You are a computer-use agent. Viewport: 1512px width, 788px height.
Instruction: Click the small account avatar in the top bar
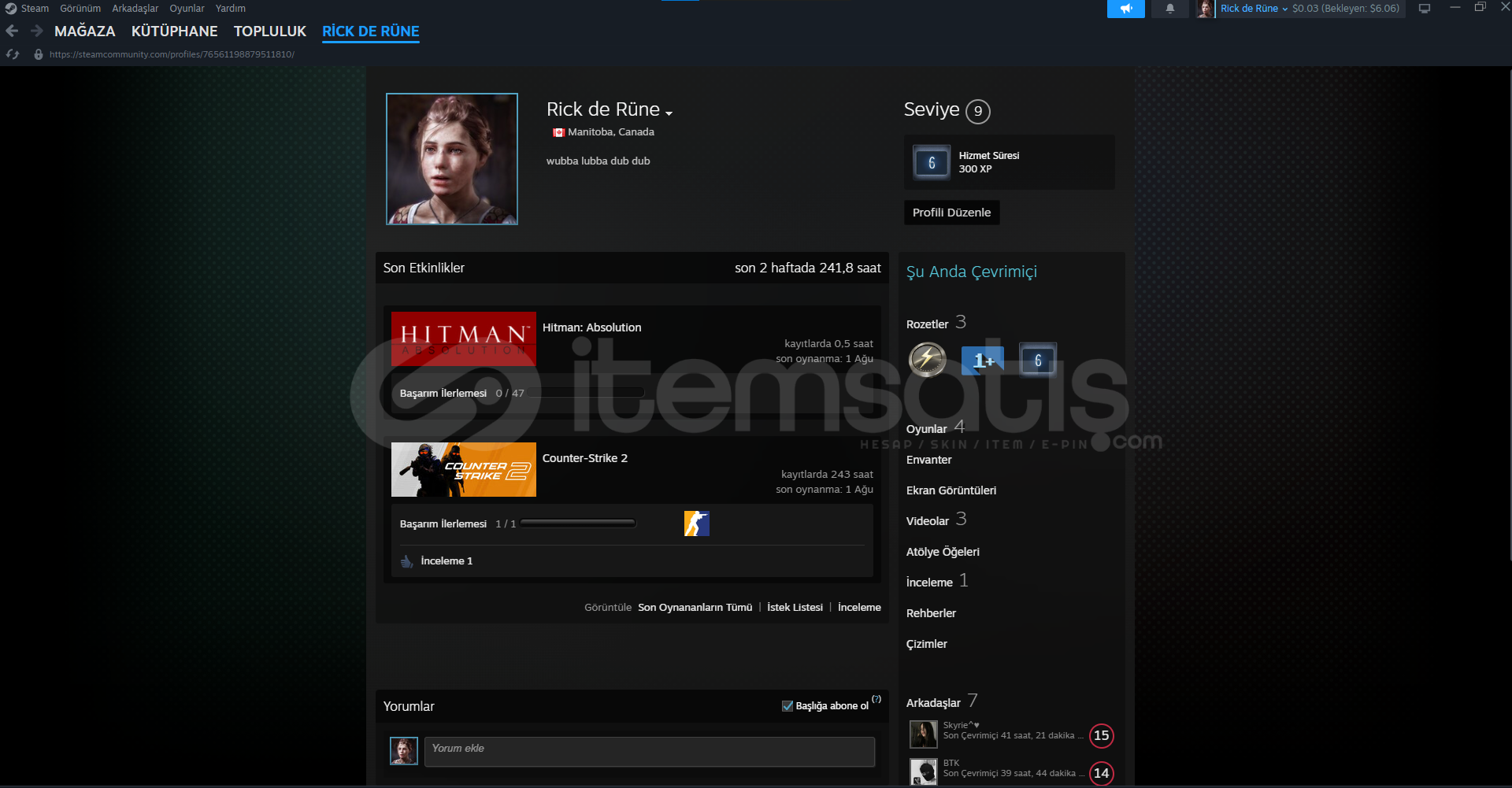(1205, 9)
